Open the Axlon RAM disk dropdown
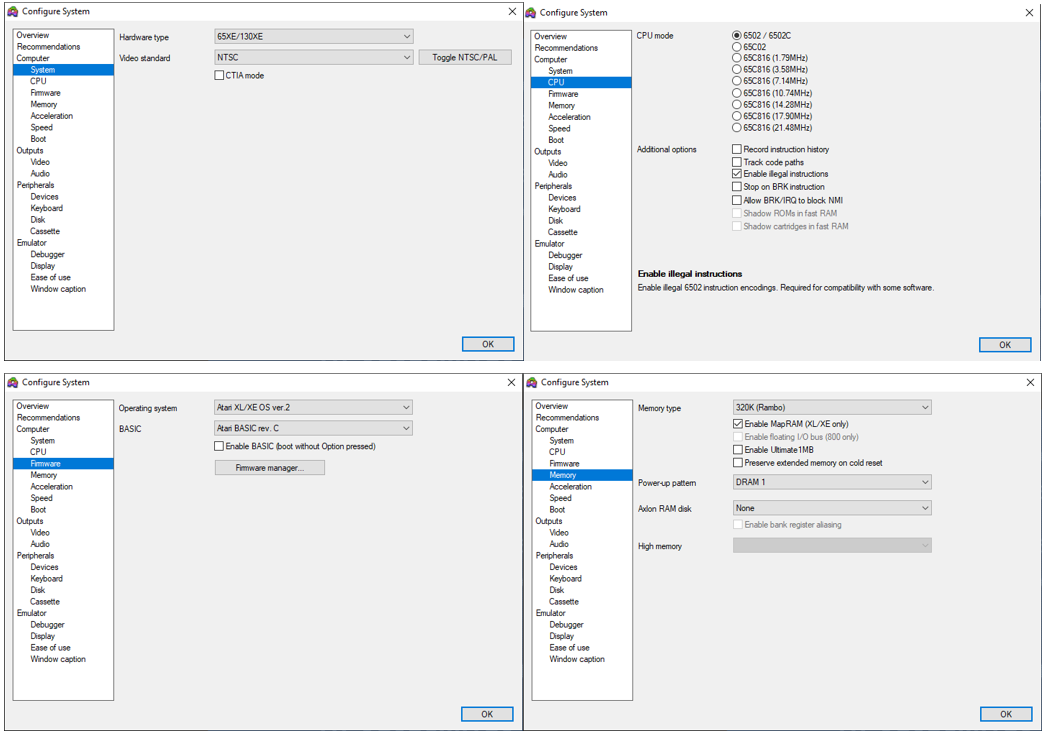This screenshot has height=736, width=1048. (x=832, y=508)
